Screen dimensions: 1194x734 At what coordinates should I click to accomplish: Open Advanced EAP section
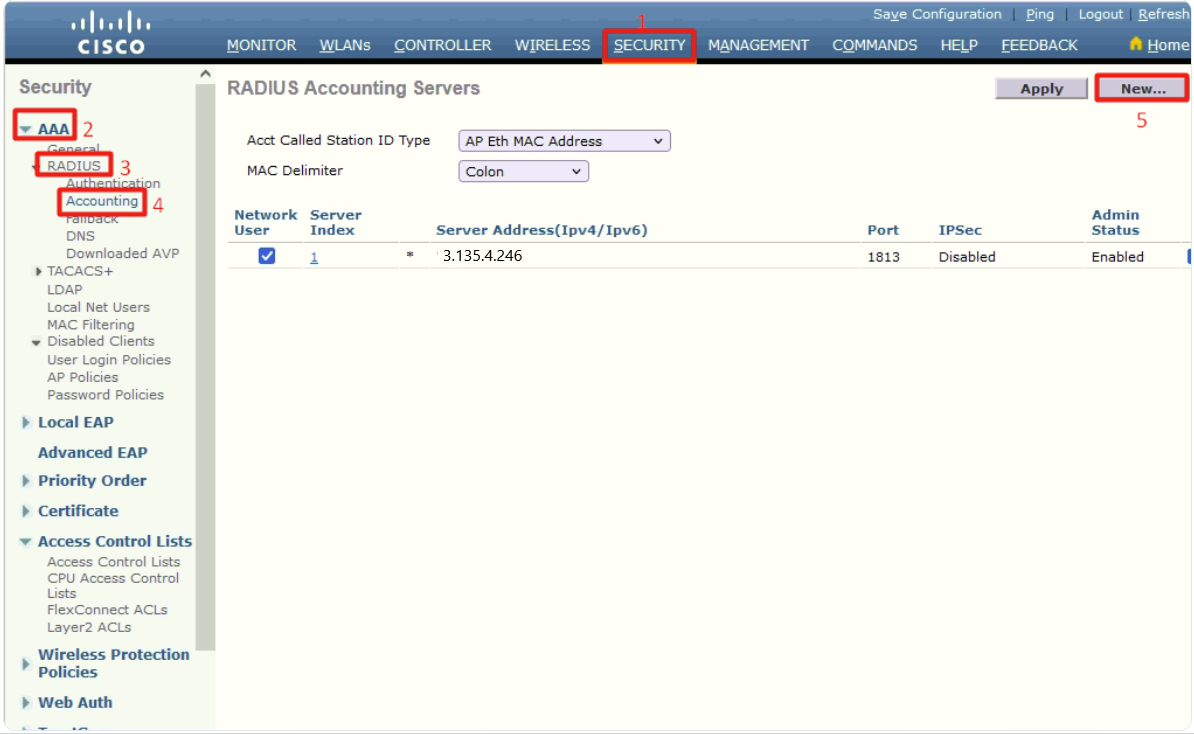93,452
